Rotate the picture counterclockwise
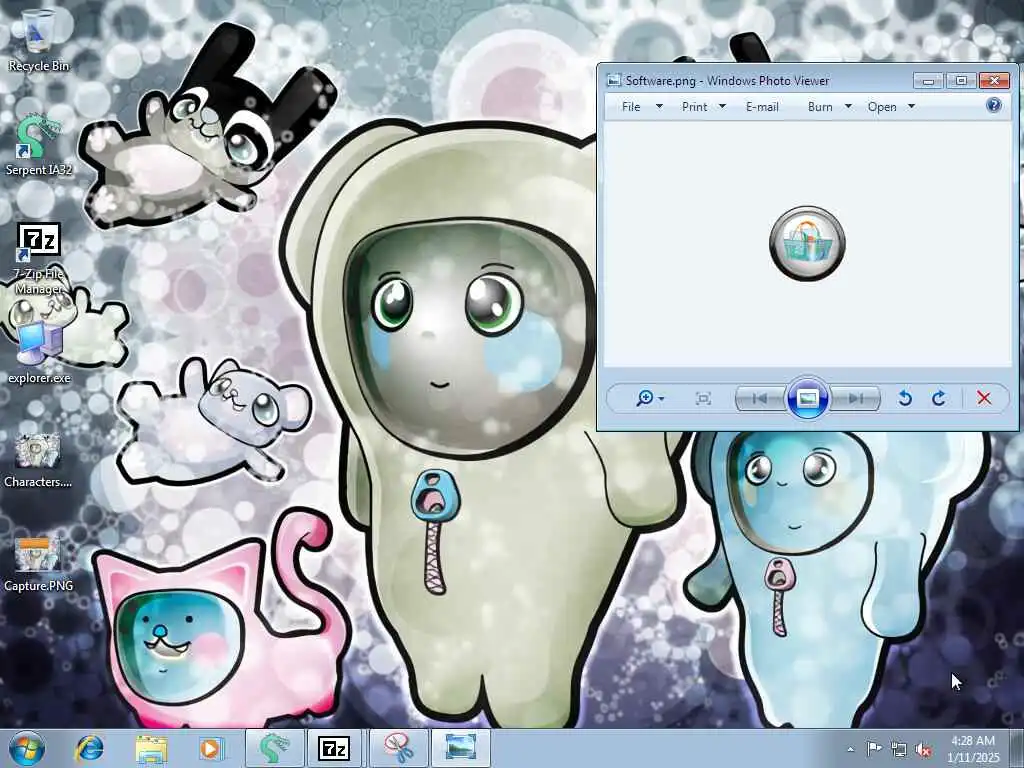Image resolution: width=1024 pixels, height=768 pixels. [x=904, y=398]
